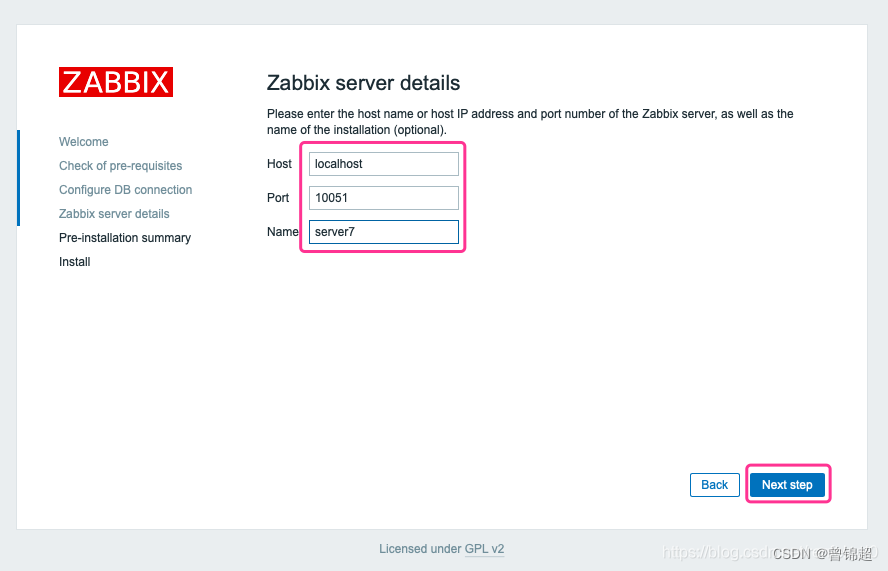Click the Install step in sidebar

(x=75, y=262)
